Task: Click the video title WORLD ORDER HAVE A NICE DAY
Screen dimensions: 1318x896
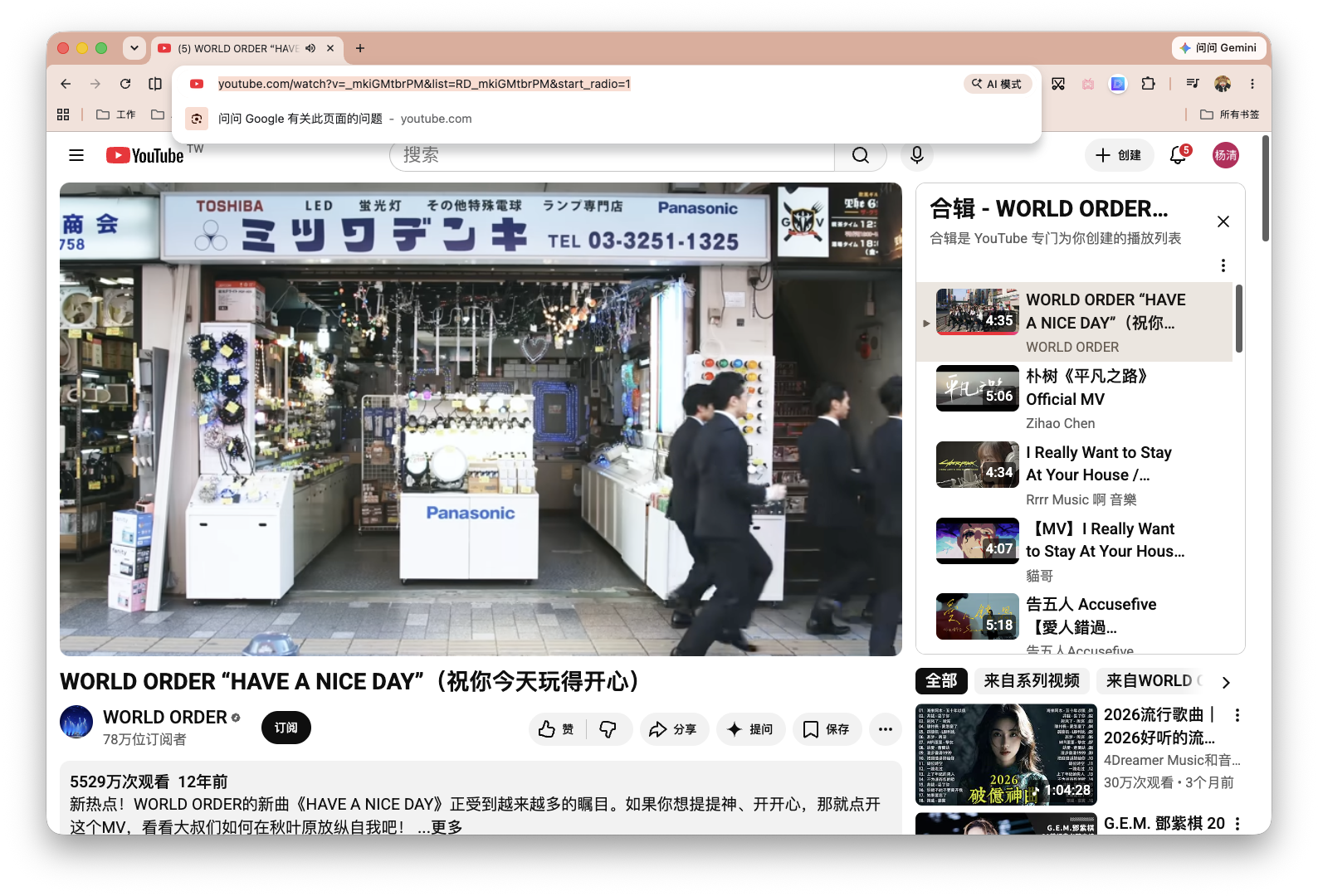Action: pos(353,682)
